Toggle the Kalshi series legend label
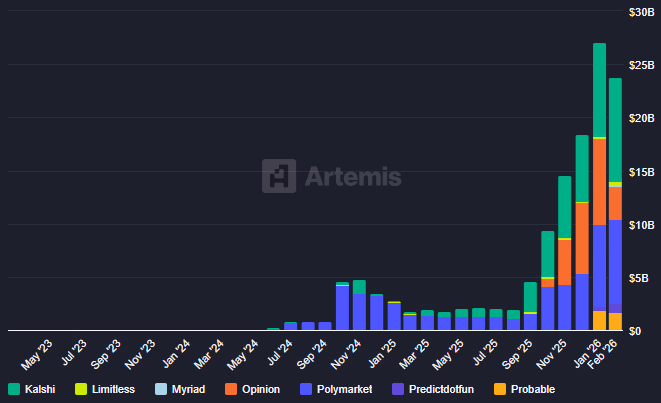The width and height of the screenshot is (661, 403). (40, 389)
